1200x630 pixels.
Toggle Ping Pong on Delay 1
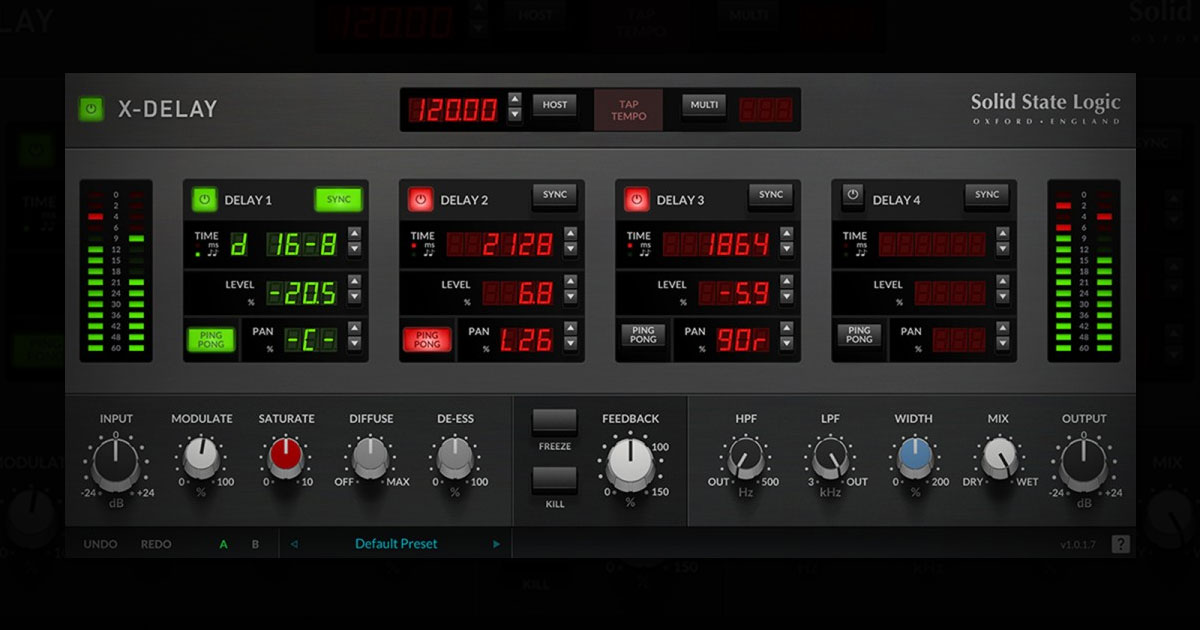(x=211, y=339)
